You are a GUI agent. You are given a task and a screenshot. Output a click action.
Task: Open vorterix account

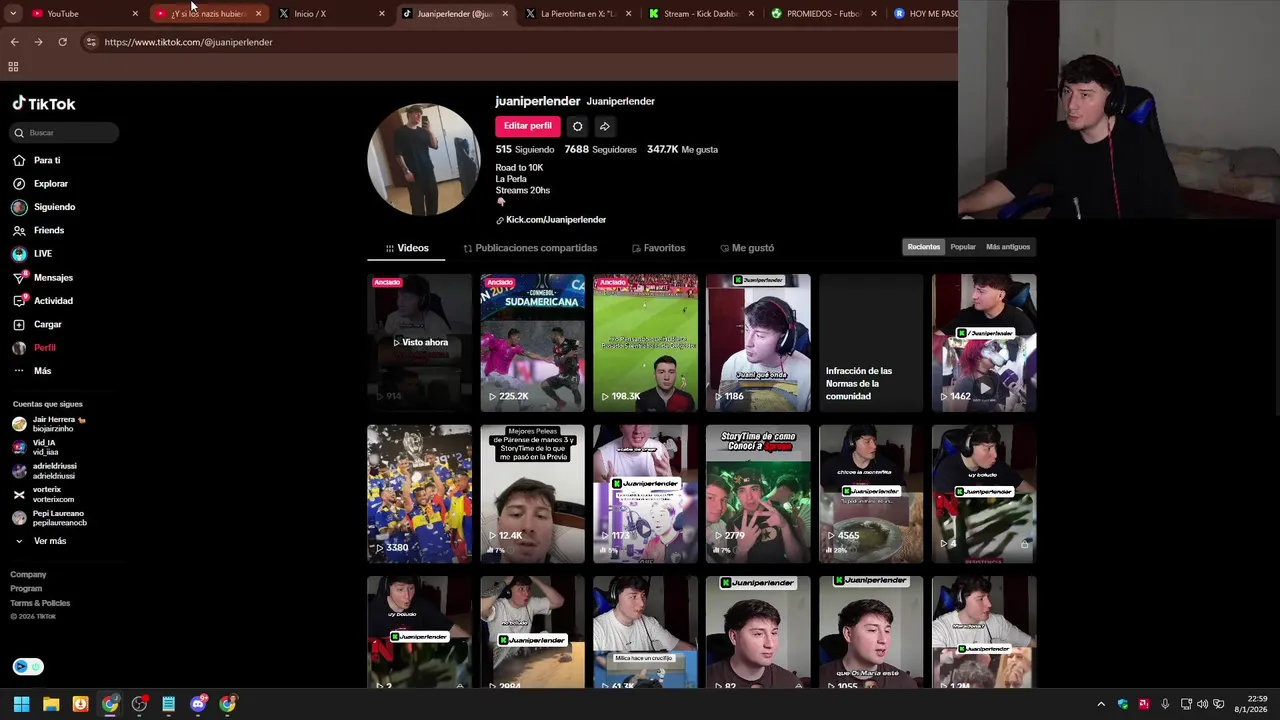point(43,494)
